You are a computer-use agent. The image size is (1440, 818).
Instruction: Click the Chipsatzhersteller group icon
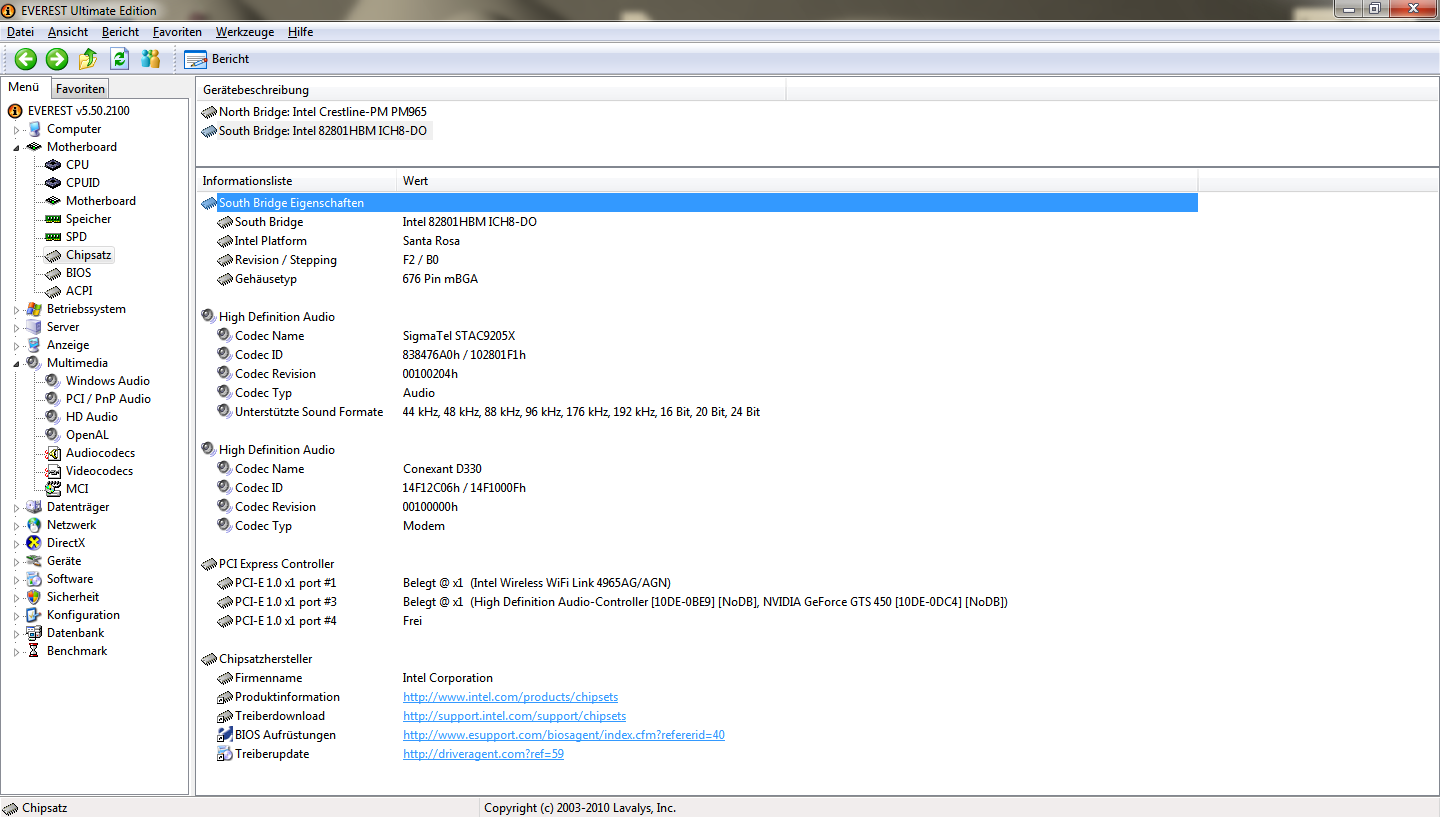pos(209,659)
